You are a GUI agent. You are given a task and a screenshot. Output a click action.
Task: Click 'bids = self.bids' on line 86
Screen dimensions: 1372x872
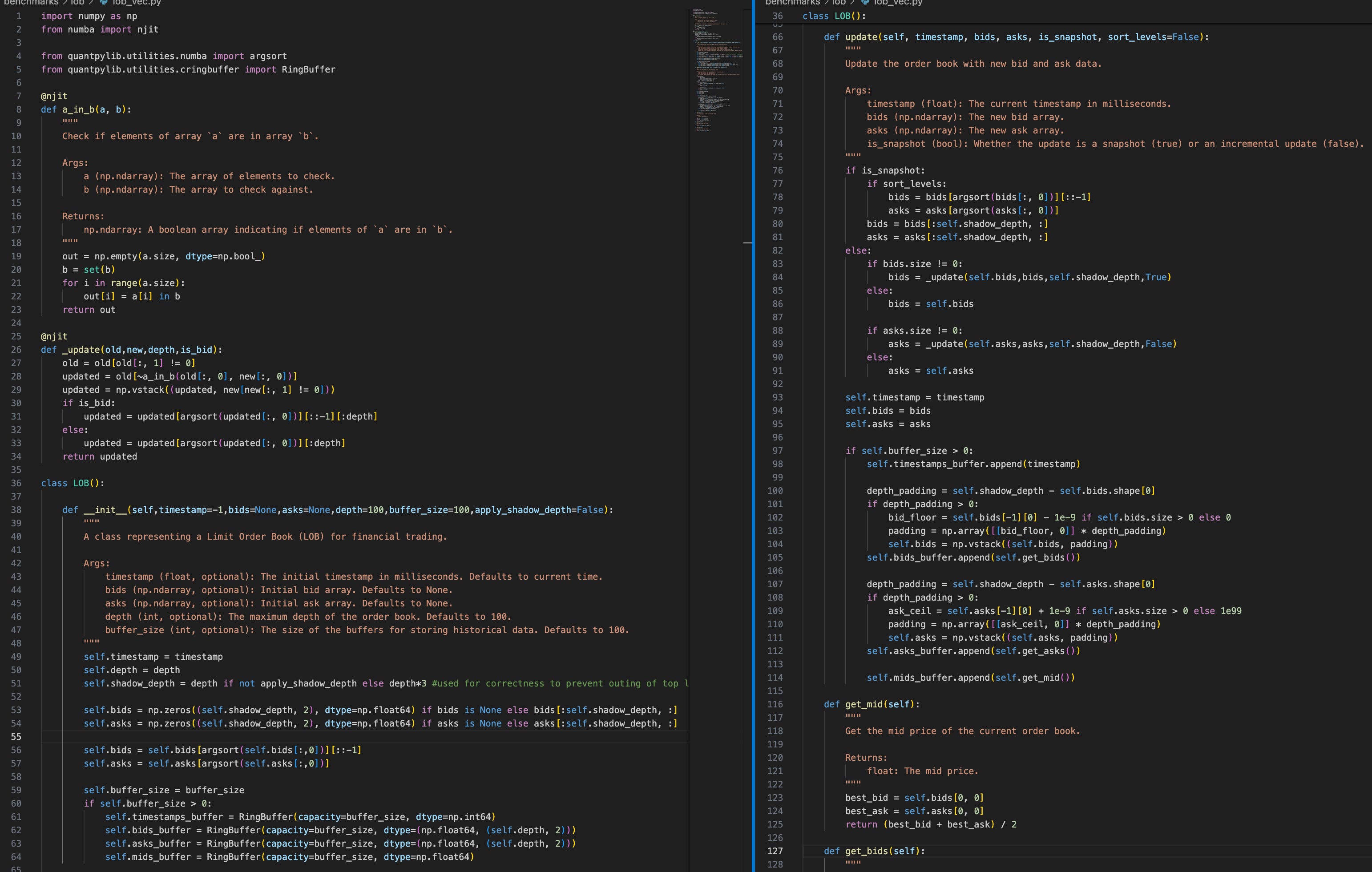click(931, 304)
